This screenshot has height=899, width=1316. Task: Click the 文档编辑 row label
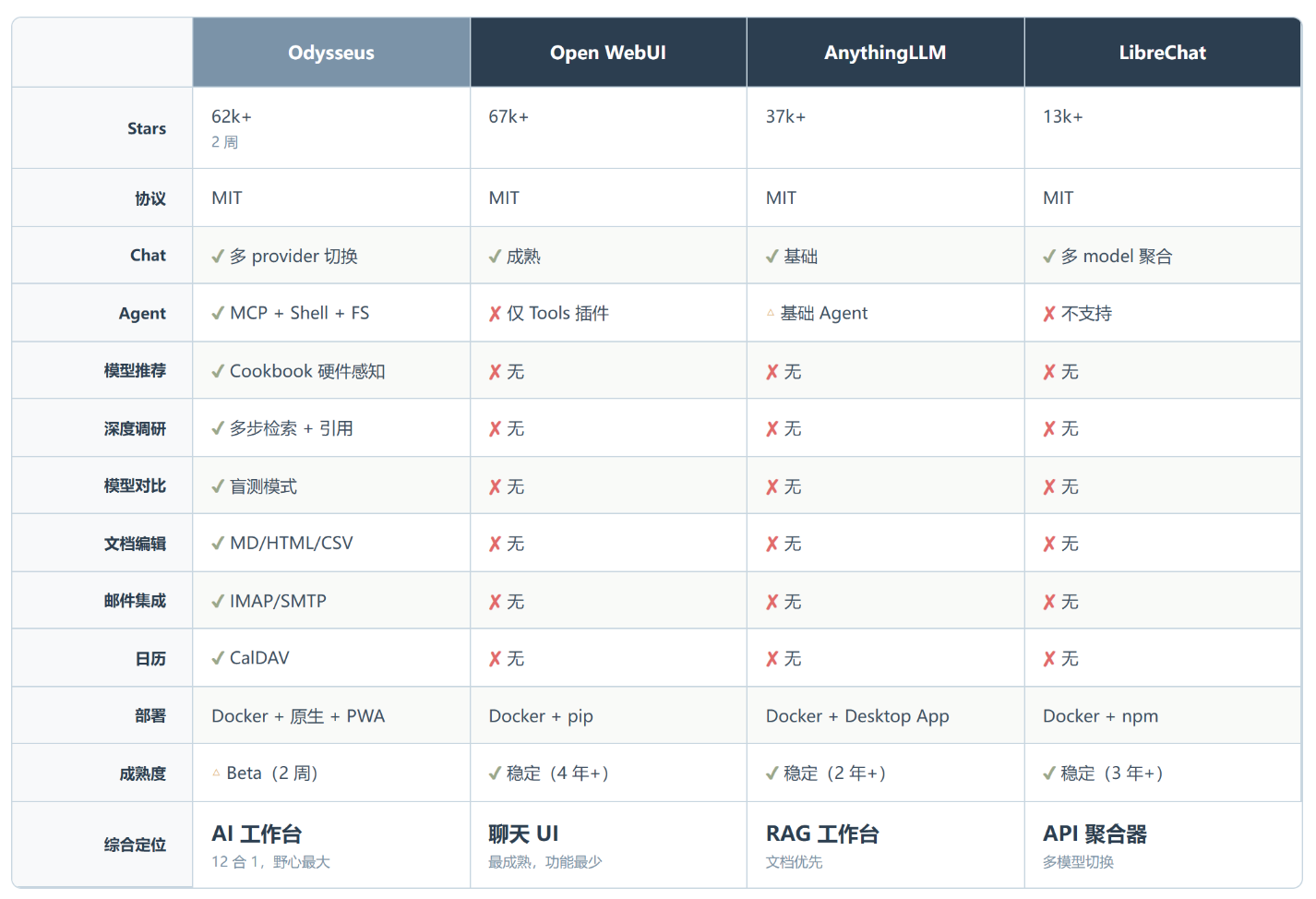pyautogui.click(x=135, y=544)
